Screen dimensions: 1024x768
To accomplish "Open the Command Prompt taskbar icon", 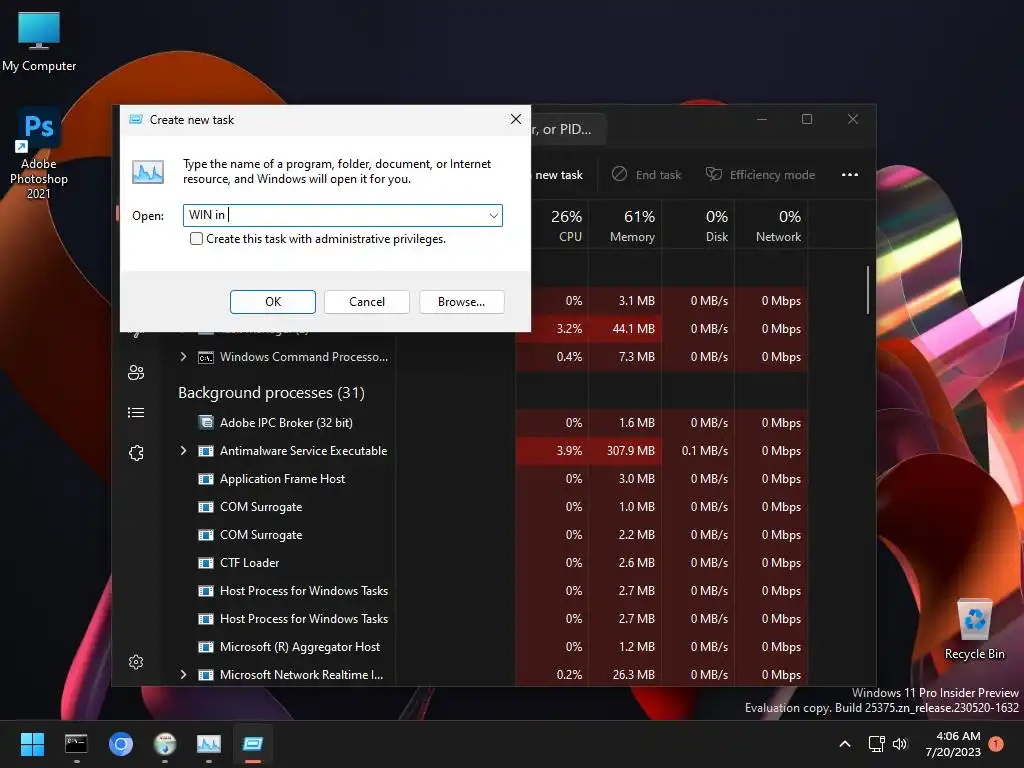I will pos(76,744).
